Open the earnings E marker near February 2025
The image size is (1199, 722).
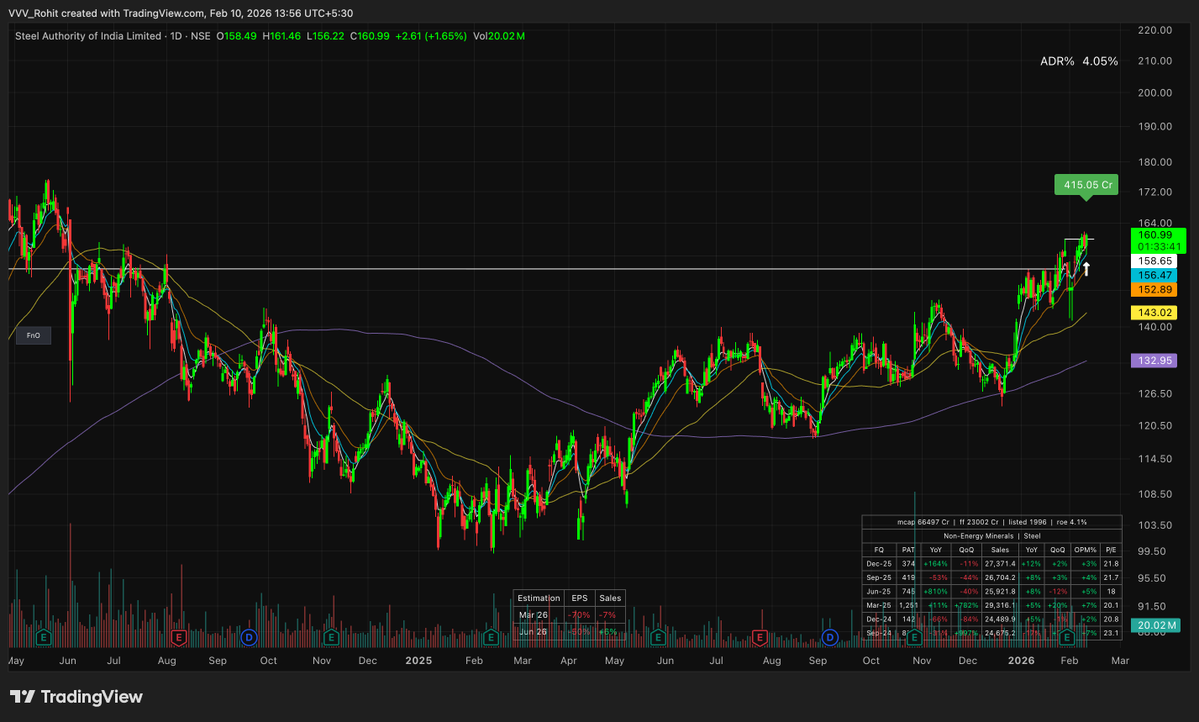pyautogui.click(x=491, y=637)
